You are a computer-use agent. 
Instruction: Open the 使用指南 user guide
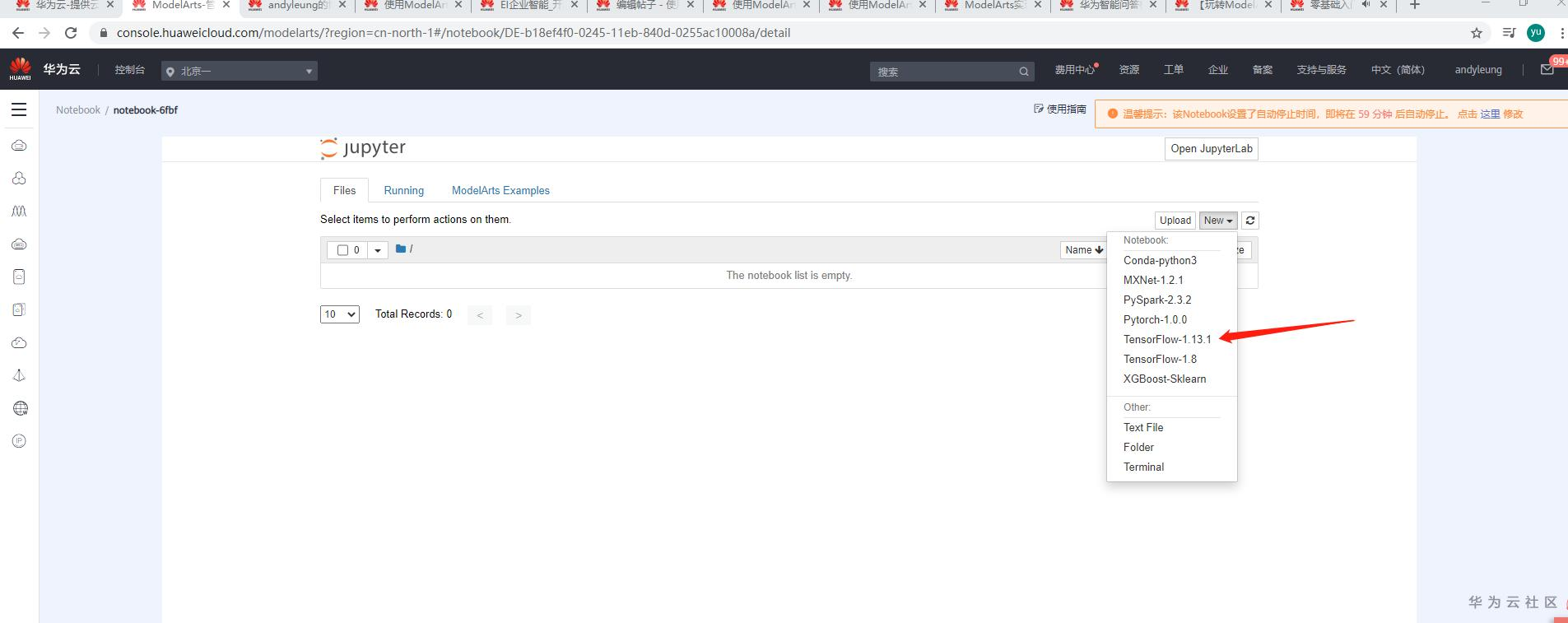1060,109
